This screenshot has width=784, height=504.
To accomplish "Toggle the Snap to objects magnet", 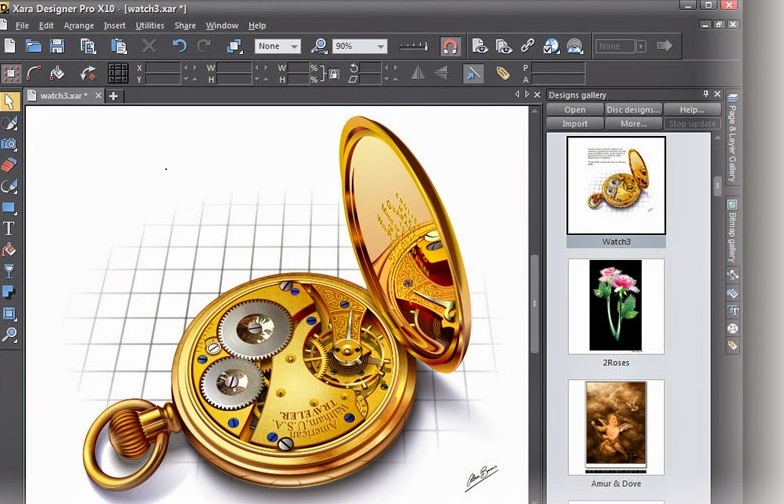I will [450, 46].
